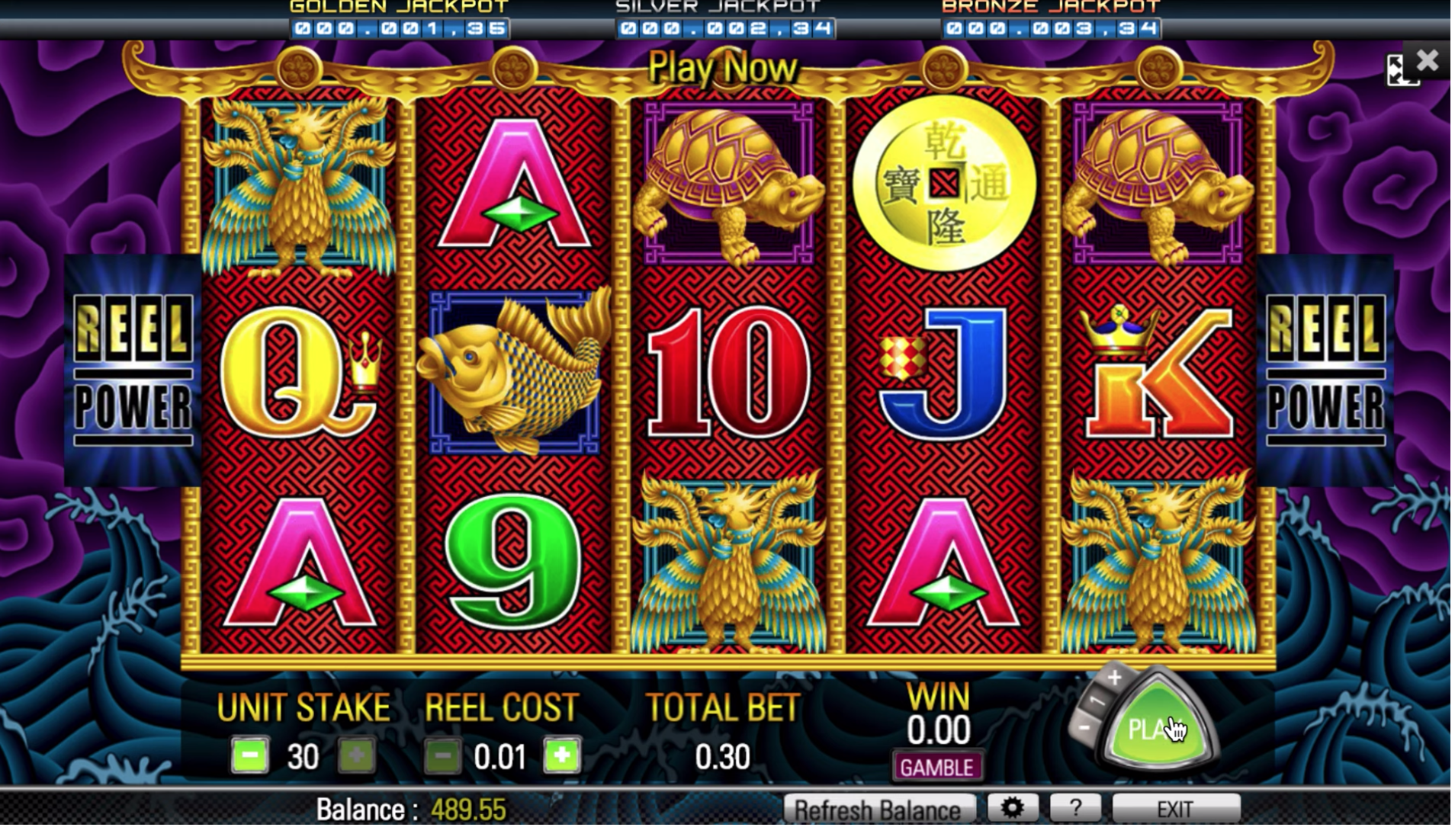The width and height of the screenshot is (1455, 840).
Task: Increase unit stake with the plus button
Action: [x=356, y=755]
